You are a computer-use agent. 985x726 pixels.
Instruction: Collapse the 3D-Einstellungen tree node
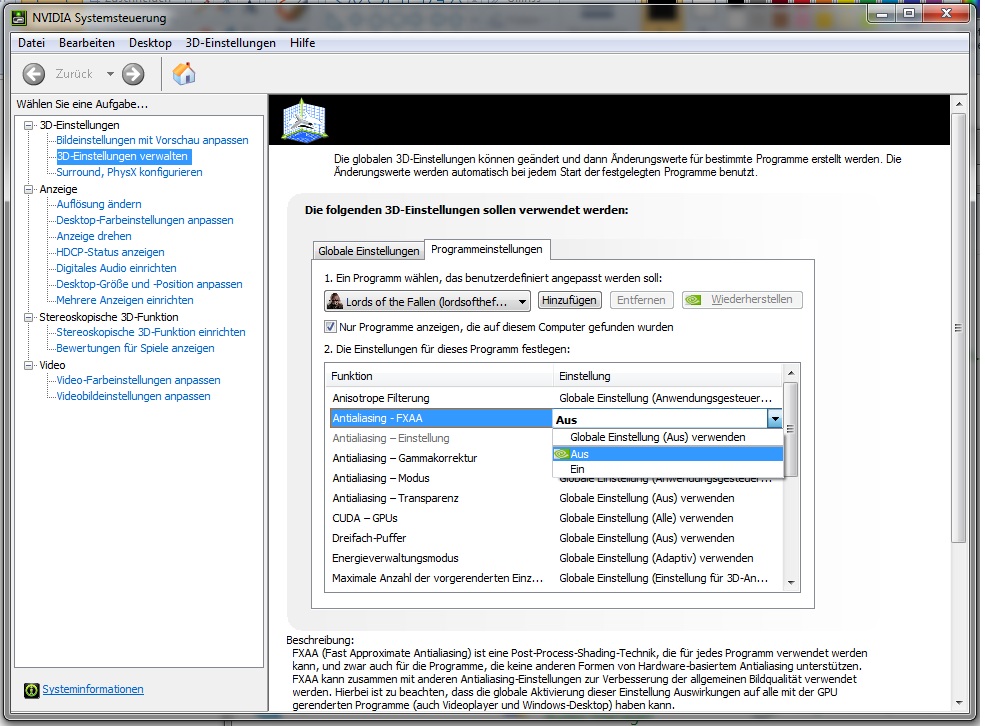coord(28,125)
